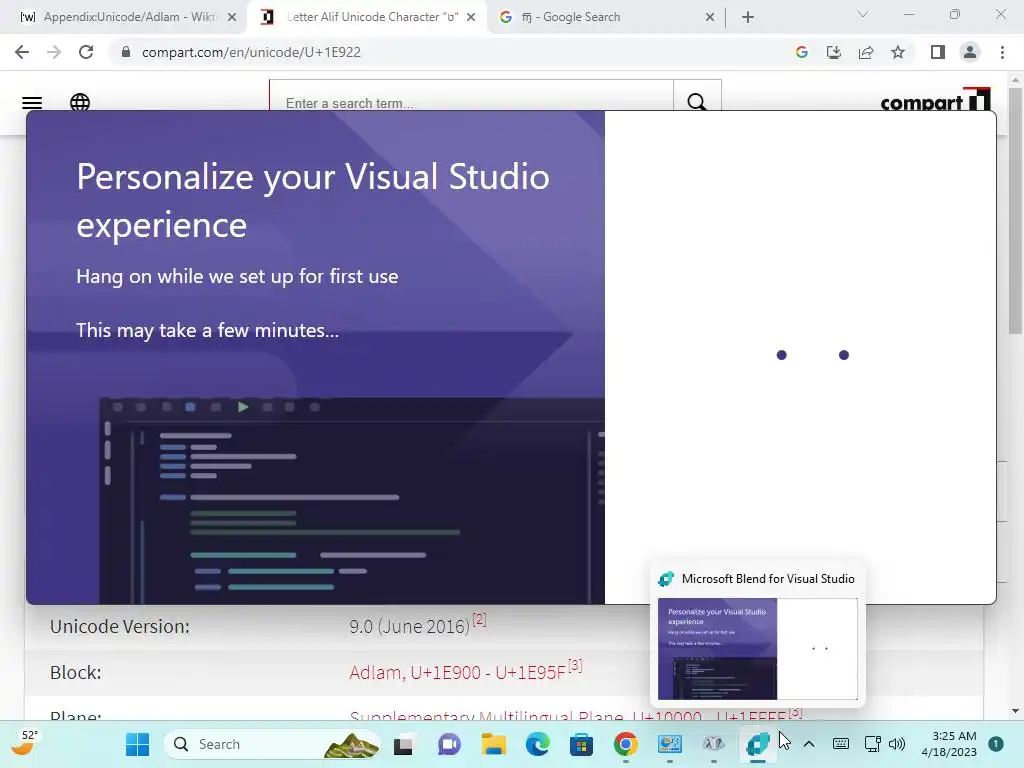Go forward in Chrome
Image resolution: width=1024 pixels, height=768 pixels.
pyautogui.click(x=54, y=52)
